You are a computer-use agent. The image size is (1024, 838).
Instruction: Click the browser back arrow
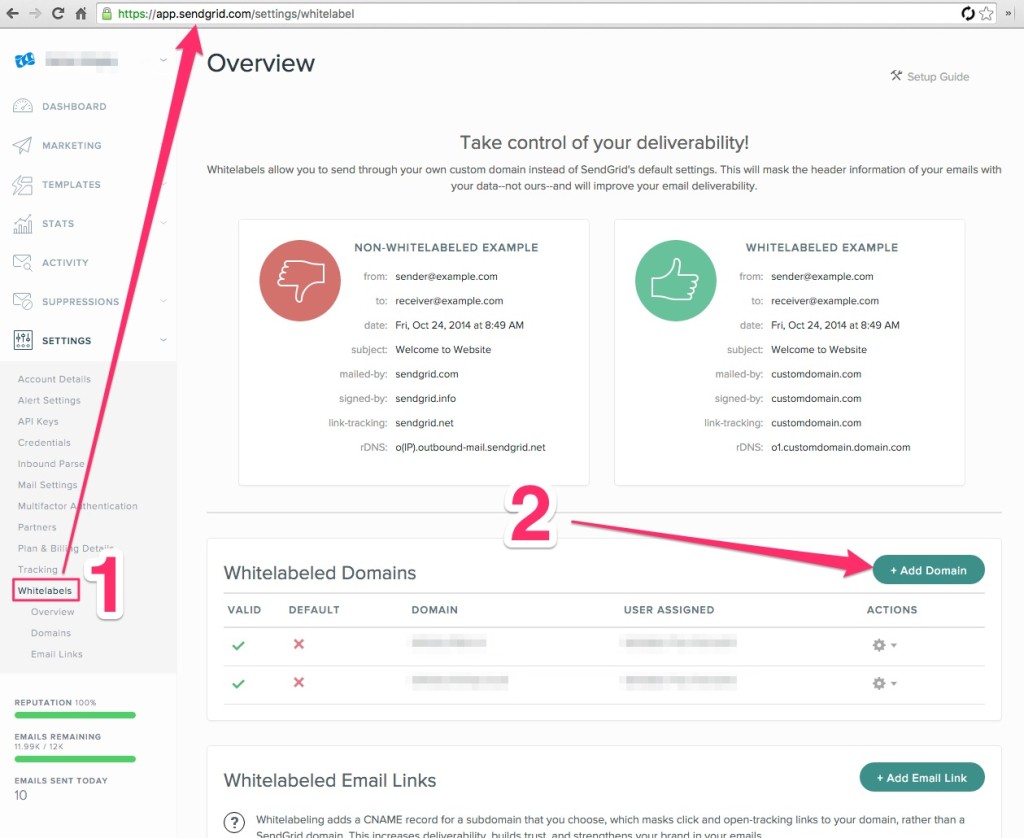pyautogui.click(x=12, y=13)
